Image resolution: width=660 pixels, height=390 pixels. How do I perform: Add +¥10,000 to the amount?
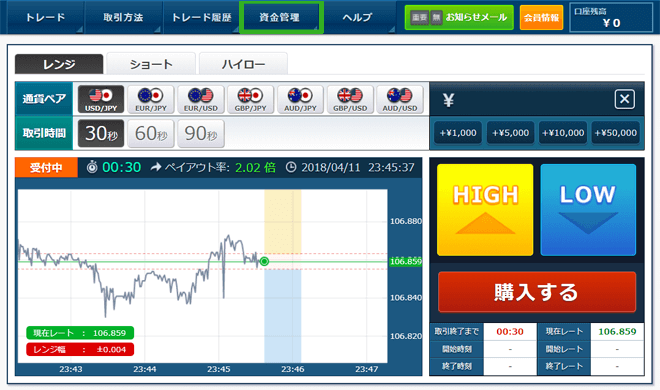coord(563,133)
